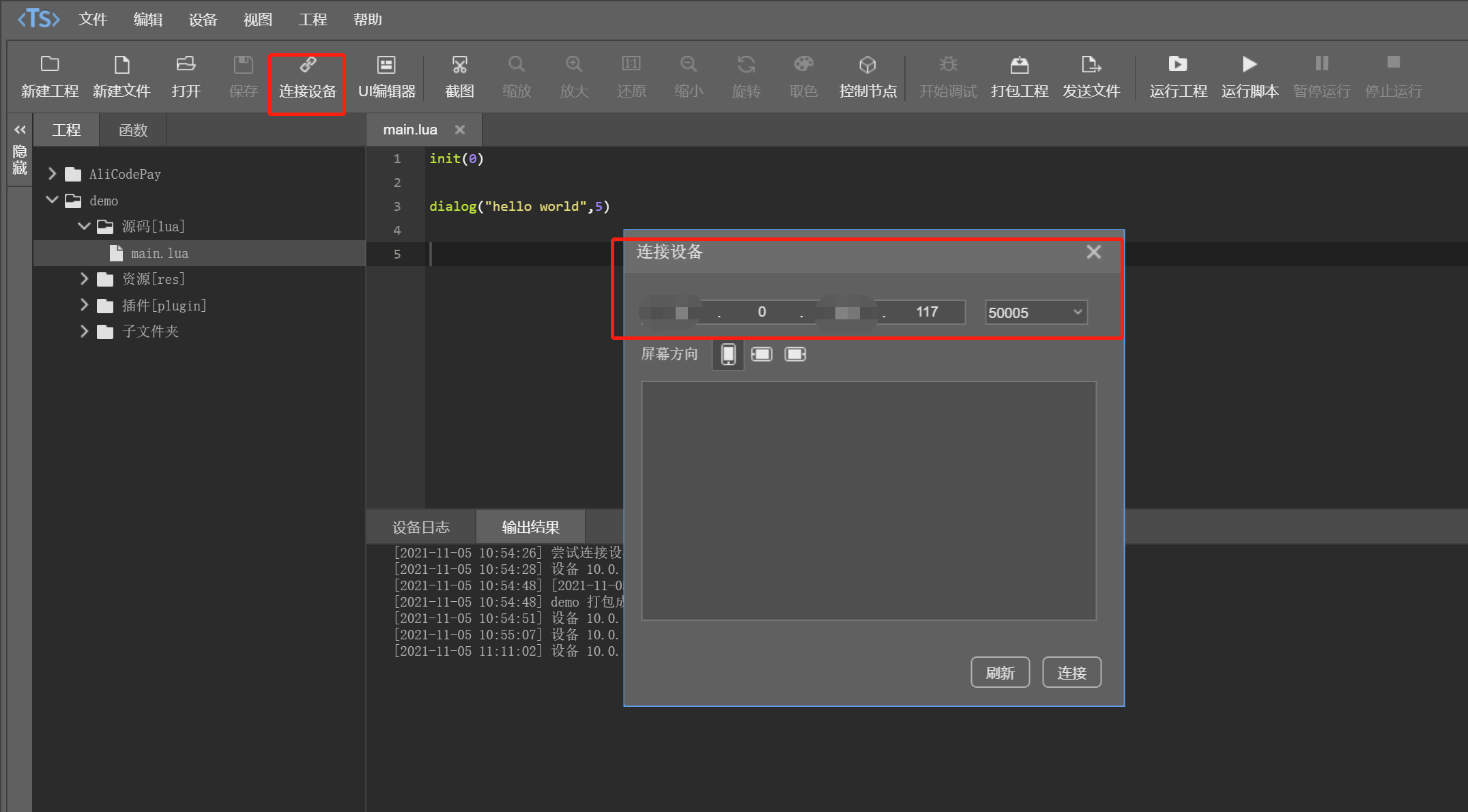
Task: Click the 截图 (Screenshot) scissors icon
Action: pyautogui.click(x=459, y=64)
